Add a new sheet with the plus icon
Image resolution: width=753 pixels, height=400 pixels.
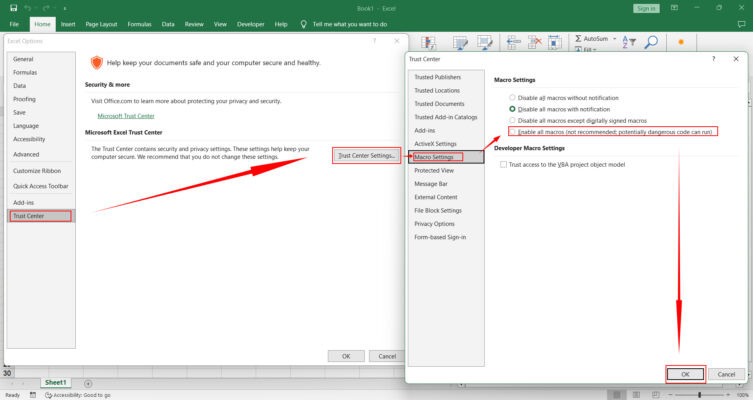88,383
